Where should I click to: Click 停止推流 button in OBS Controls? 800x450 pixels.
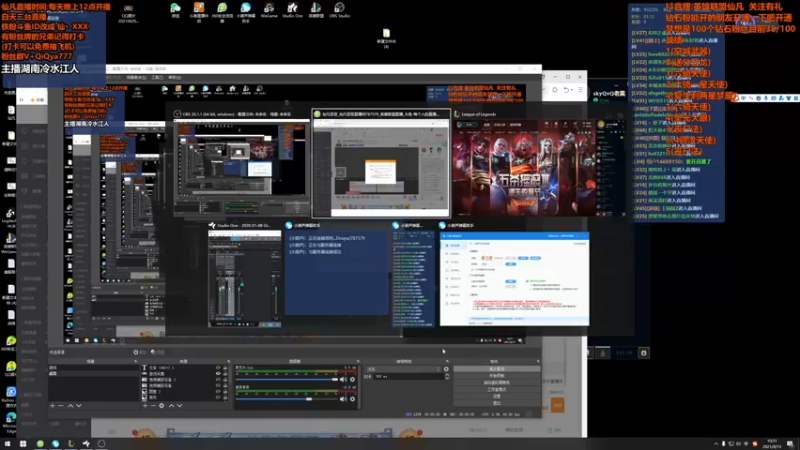click(x=496, y=369)
